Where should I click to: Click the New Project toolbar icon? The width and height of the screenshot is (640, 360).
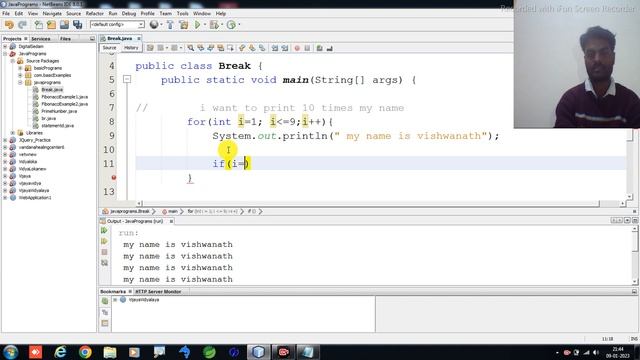[51, 24]
